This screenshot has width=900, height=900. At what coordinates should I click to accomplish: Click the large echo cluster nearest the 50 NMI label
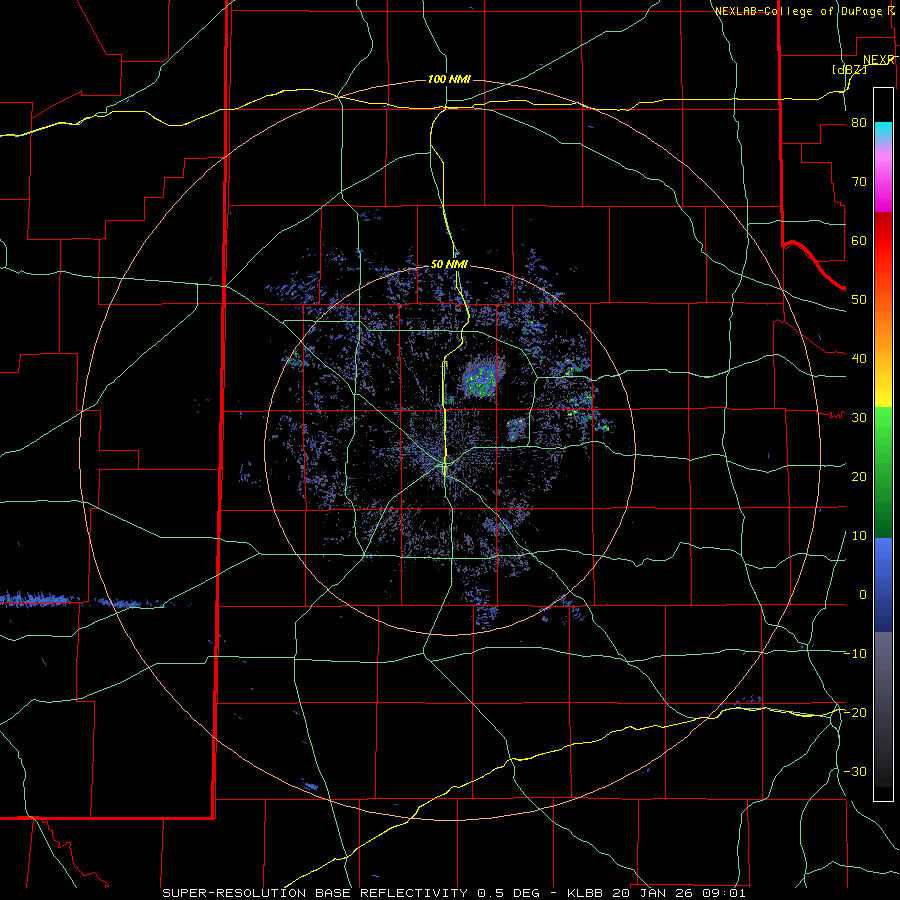click(x=482, y=377)
